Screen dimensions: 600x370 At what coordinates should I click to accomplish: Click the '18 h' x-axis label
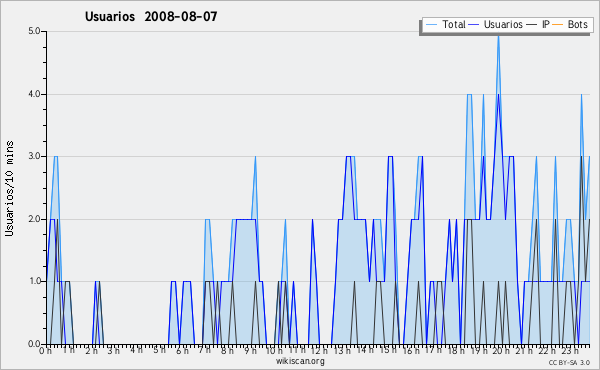(x=456, y=351)
